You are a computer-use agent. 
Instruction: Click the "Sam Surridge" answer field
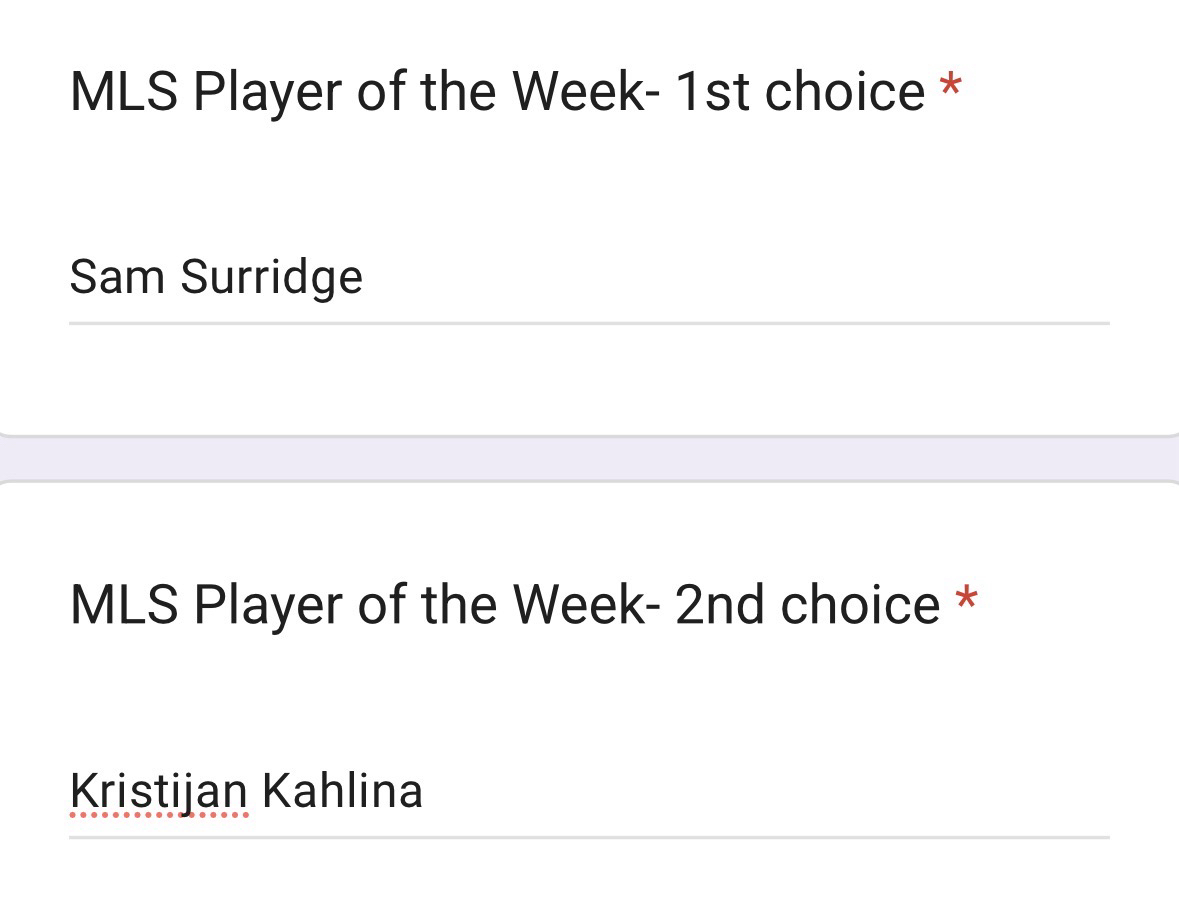tap(588, 278)
